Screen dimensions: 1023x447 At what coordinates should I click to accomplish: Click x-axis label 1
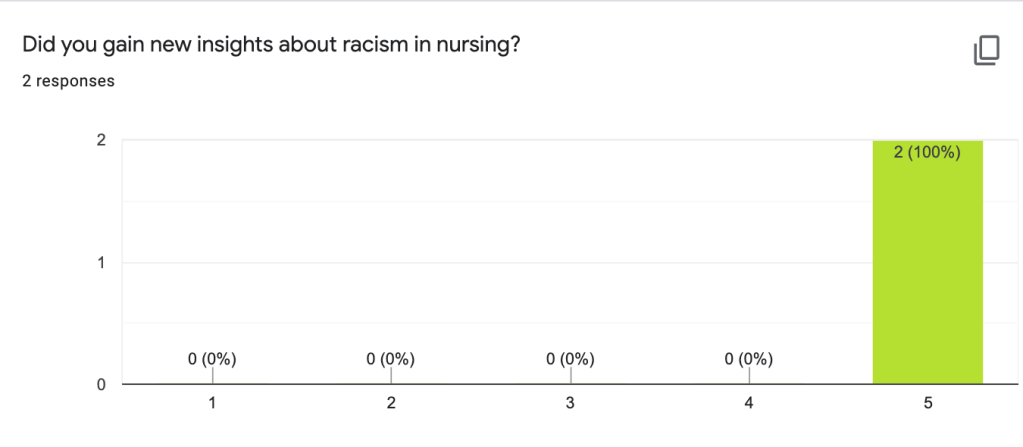pos(212,404)
